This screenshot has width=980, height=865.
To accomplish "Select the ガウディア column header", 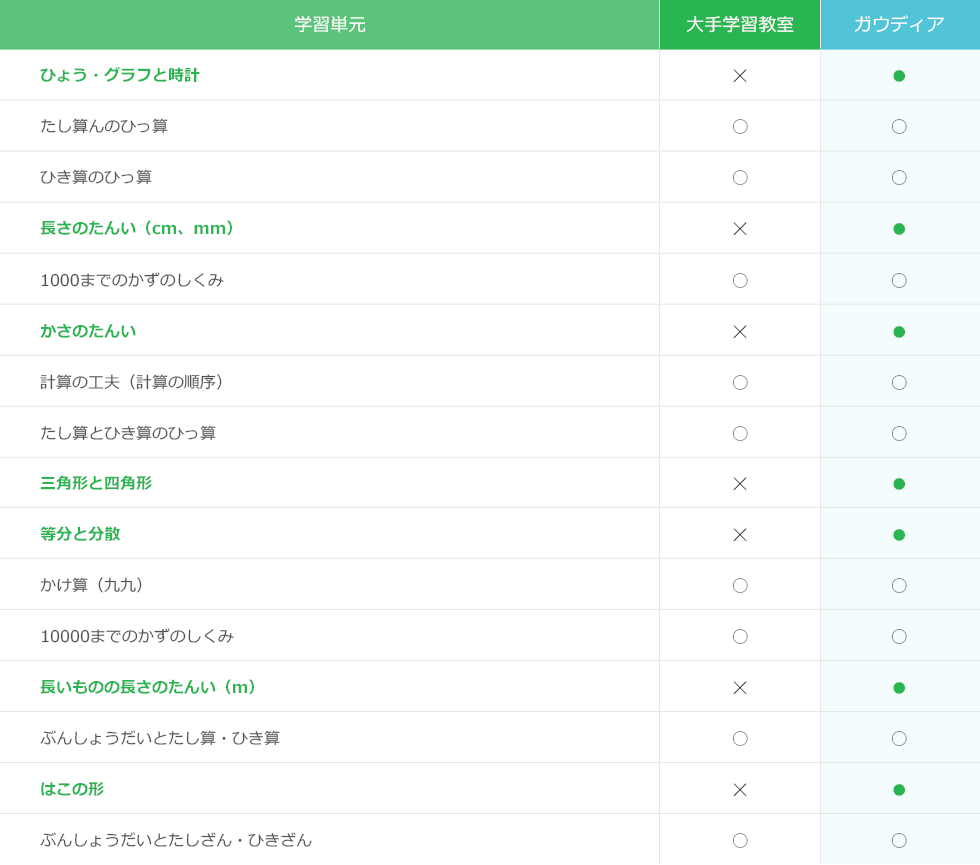I will pyautogui.click(x=899, y=25).
